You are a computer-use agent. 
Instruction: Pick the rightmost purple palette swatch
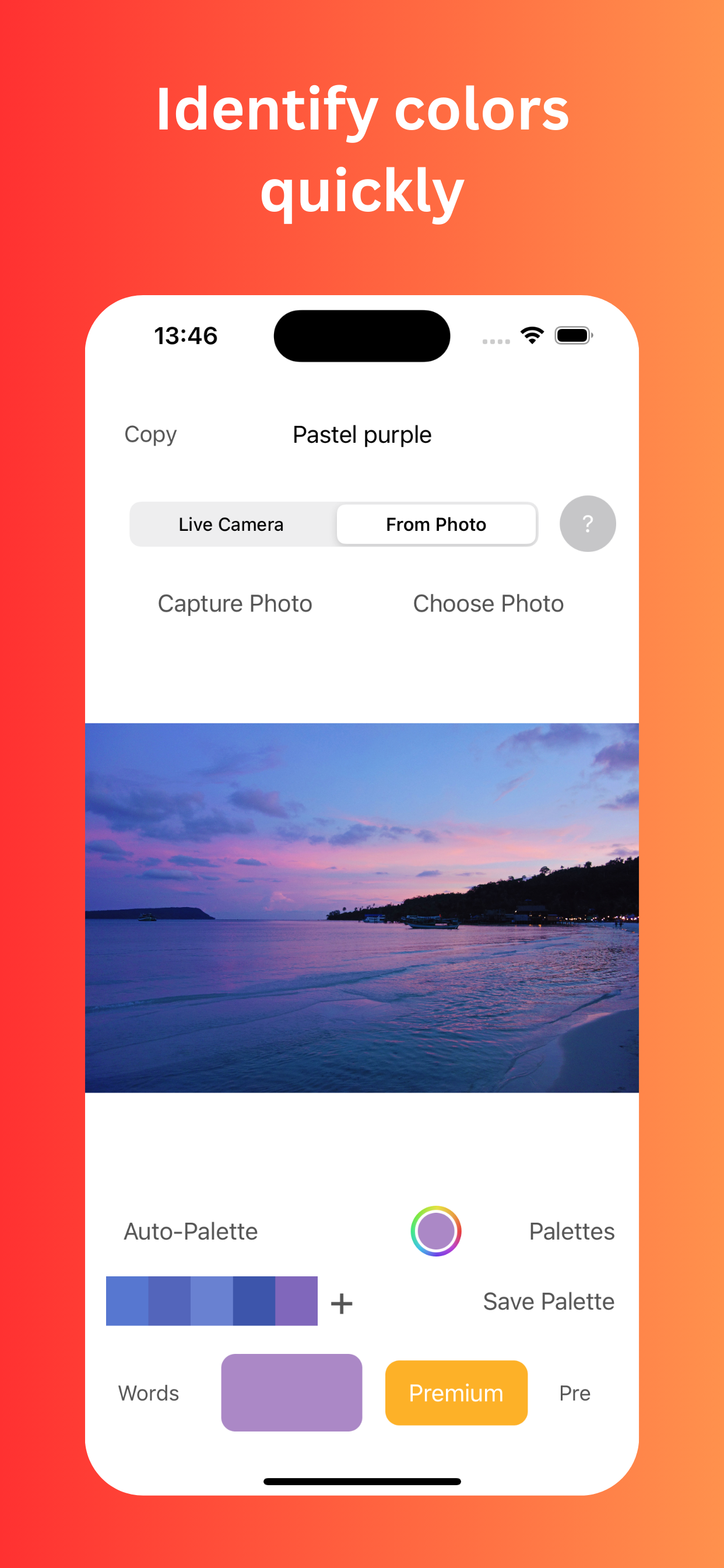(x=296, y=1301)
